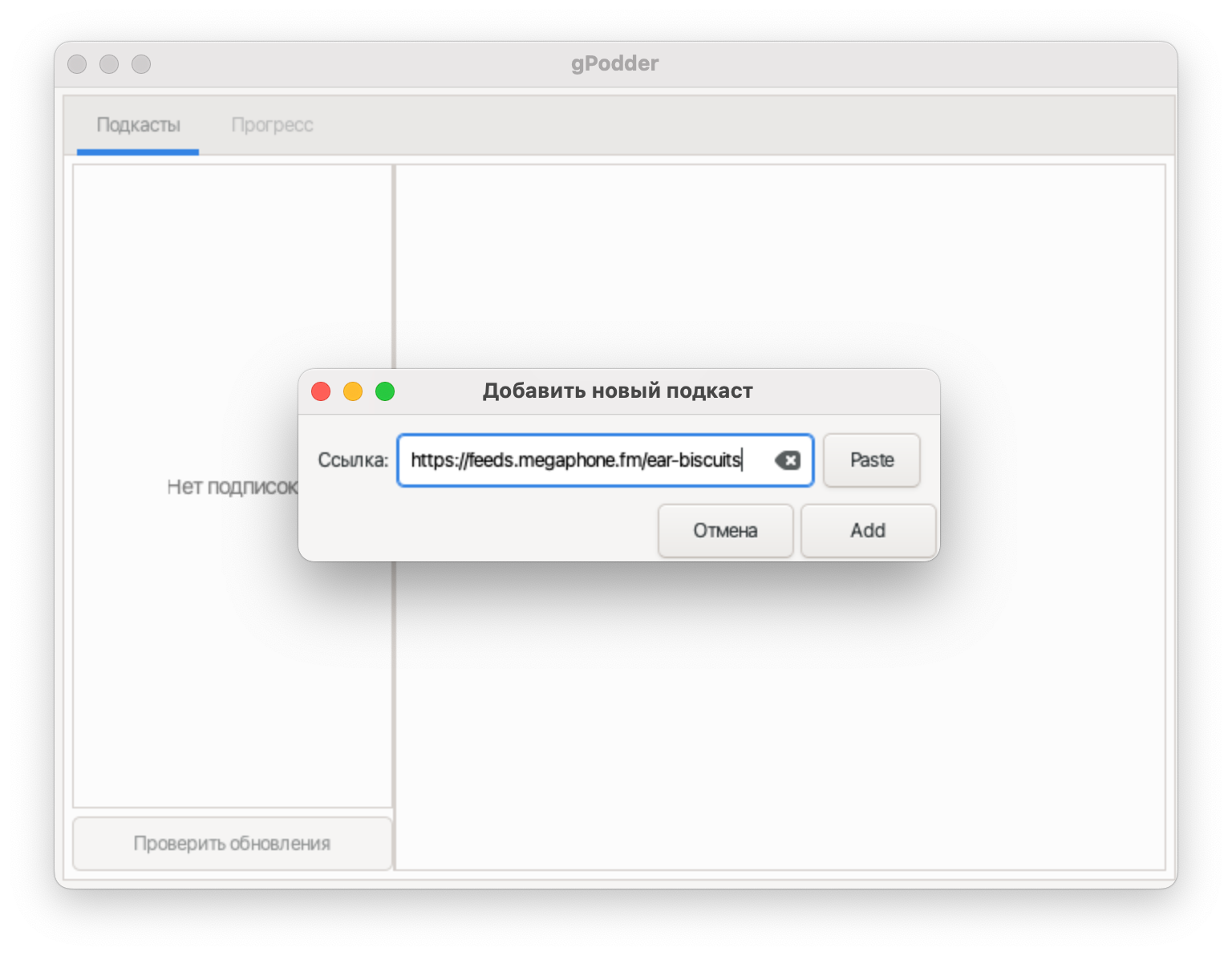1232x956 pixels.
Task: Maximize the dialog using the green button
Action: (385, 391)
